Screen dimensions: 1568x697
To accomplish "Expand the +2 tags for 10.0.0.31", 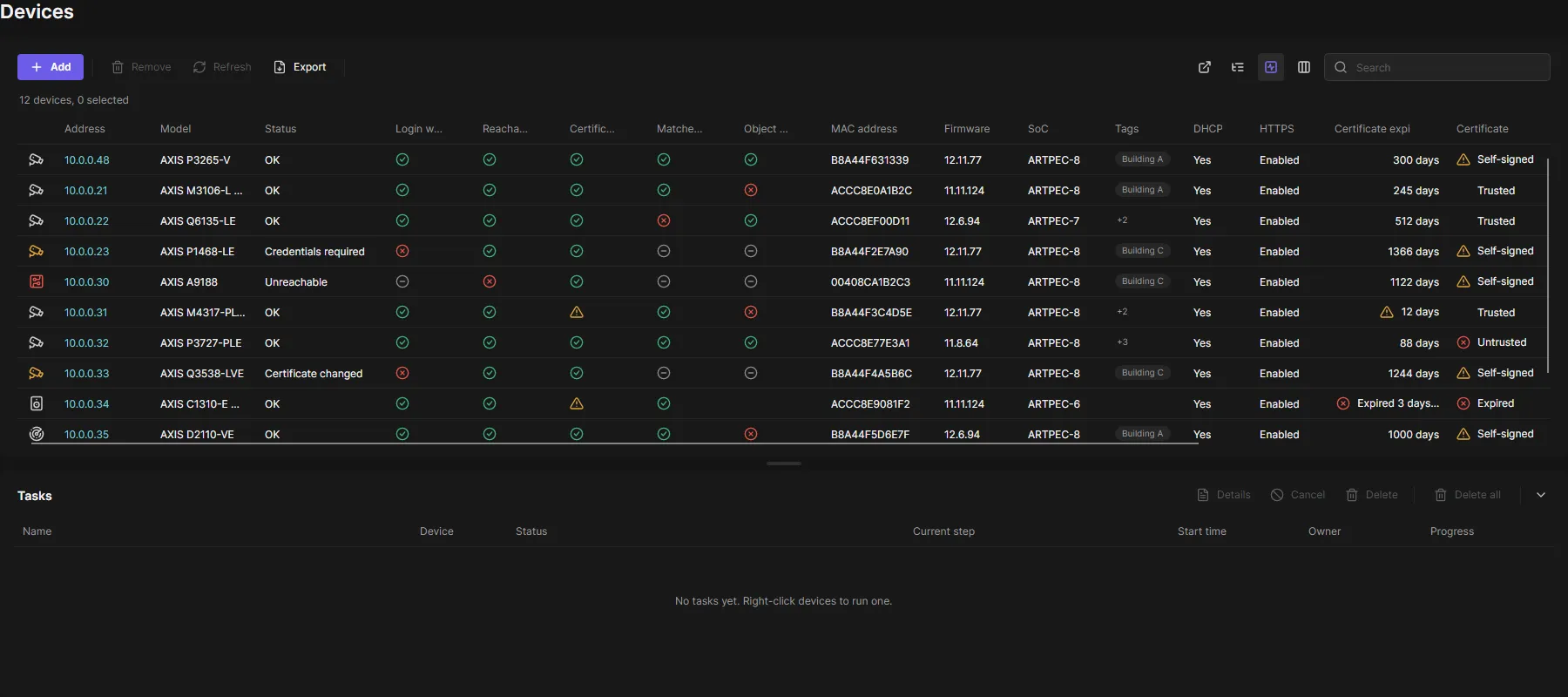I will click(x=1122, y=312).
